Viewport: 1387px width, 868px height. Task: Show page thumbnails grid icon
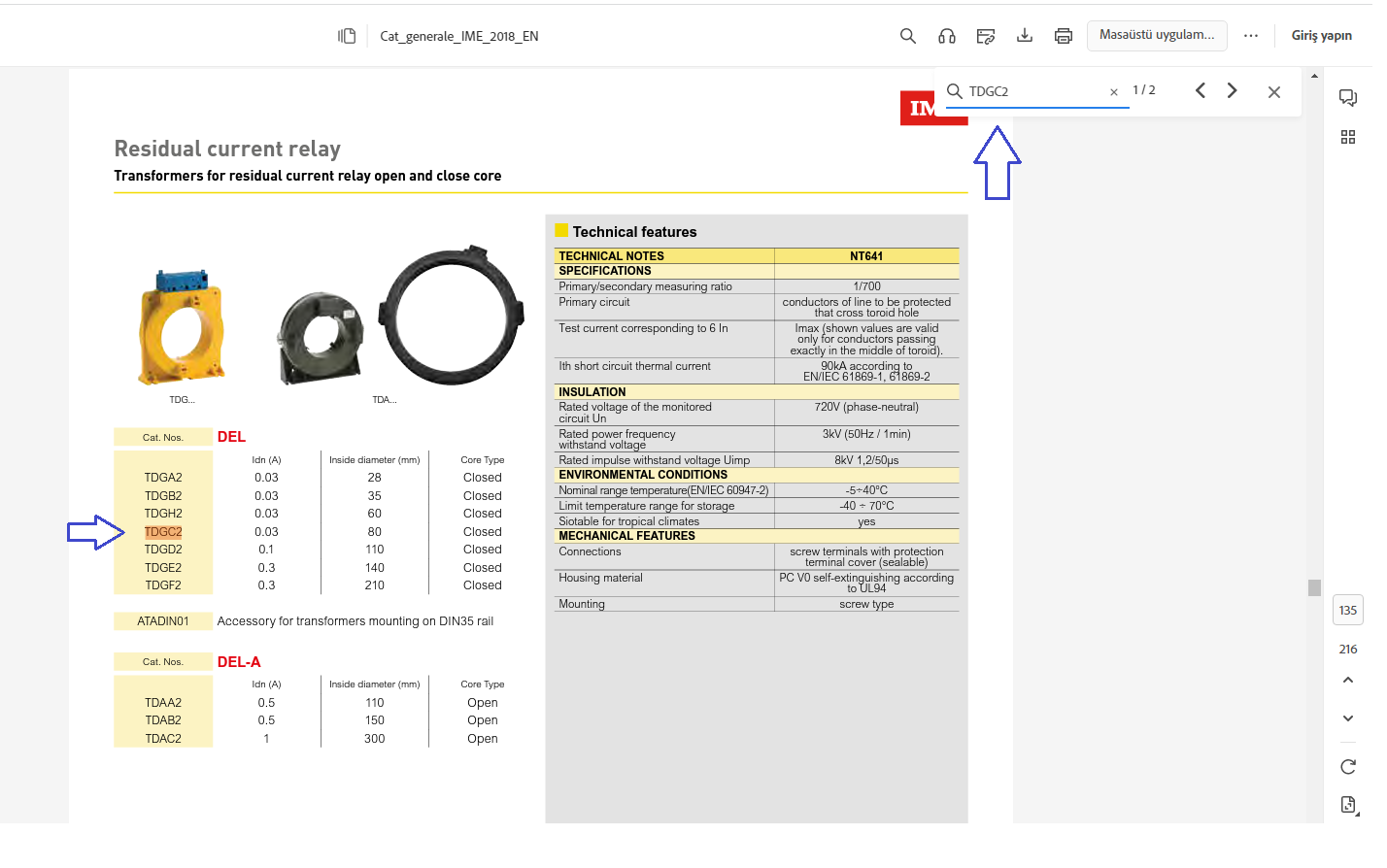[1348, 137]
